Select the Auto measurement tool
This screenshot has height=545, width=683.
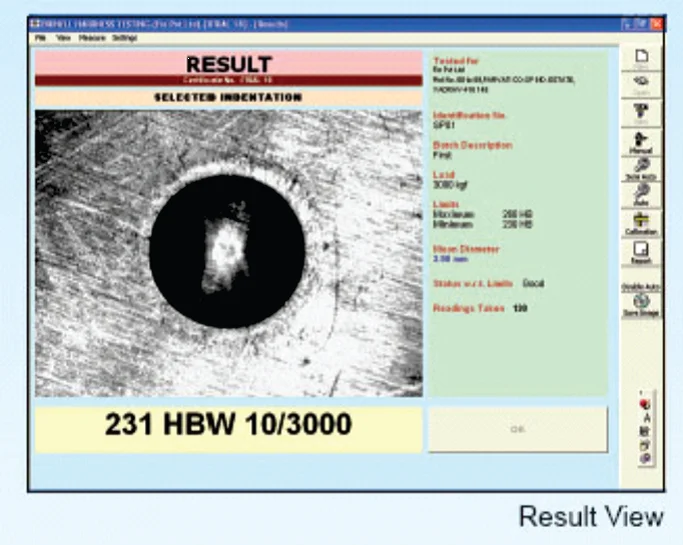pos(641,195)
